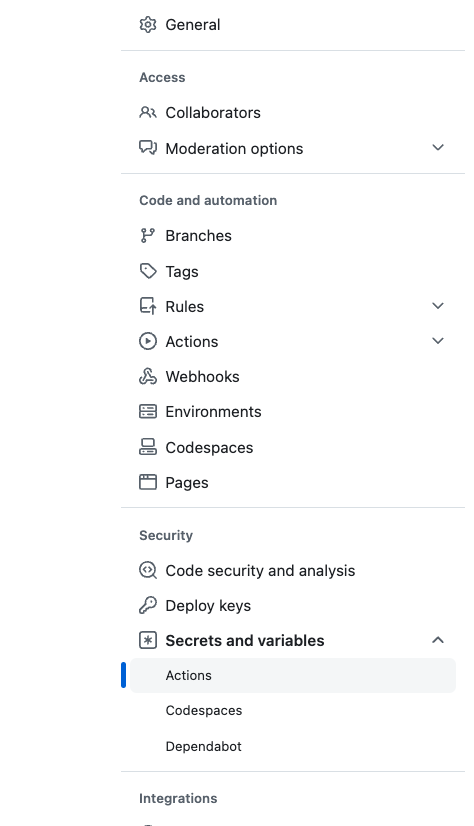
Task: Open Codespaces secrets sub-item
Action: [204, 711]
